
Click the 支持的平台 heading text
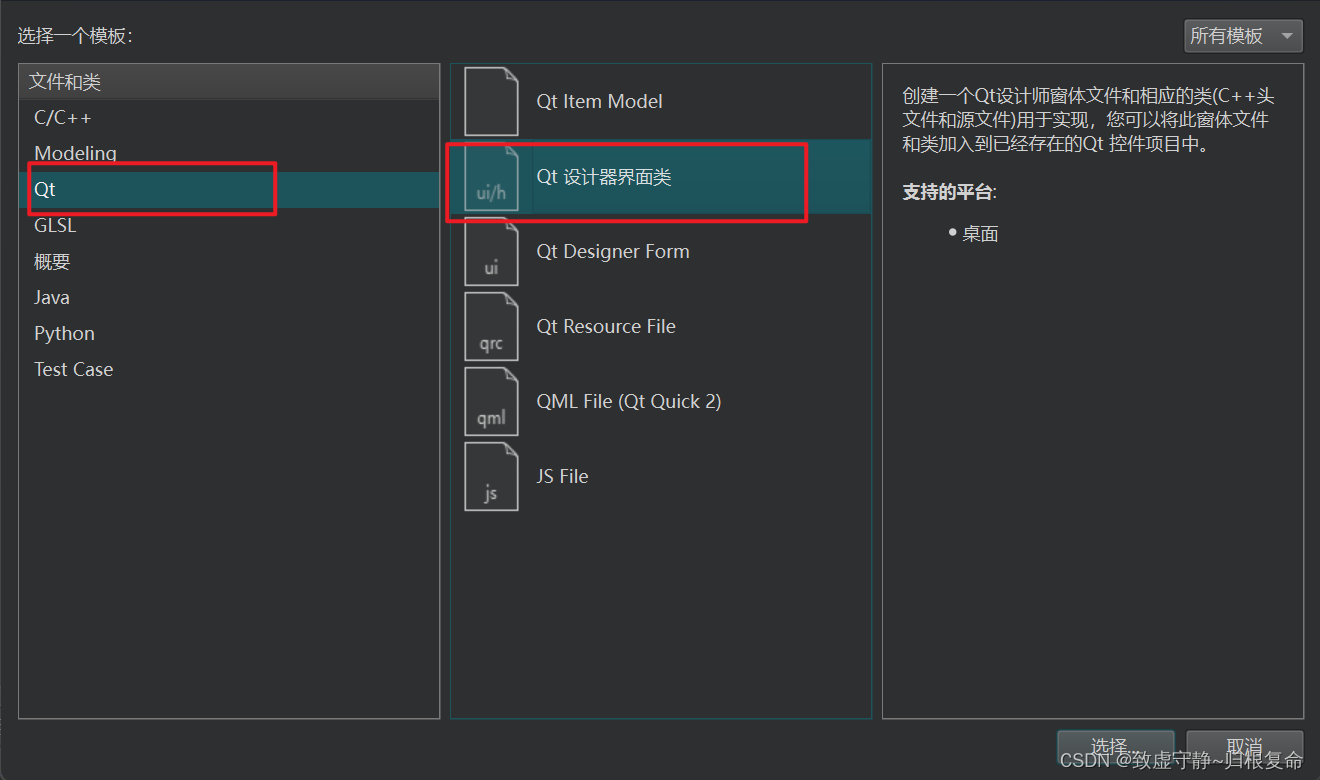[949, 192]
